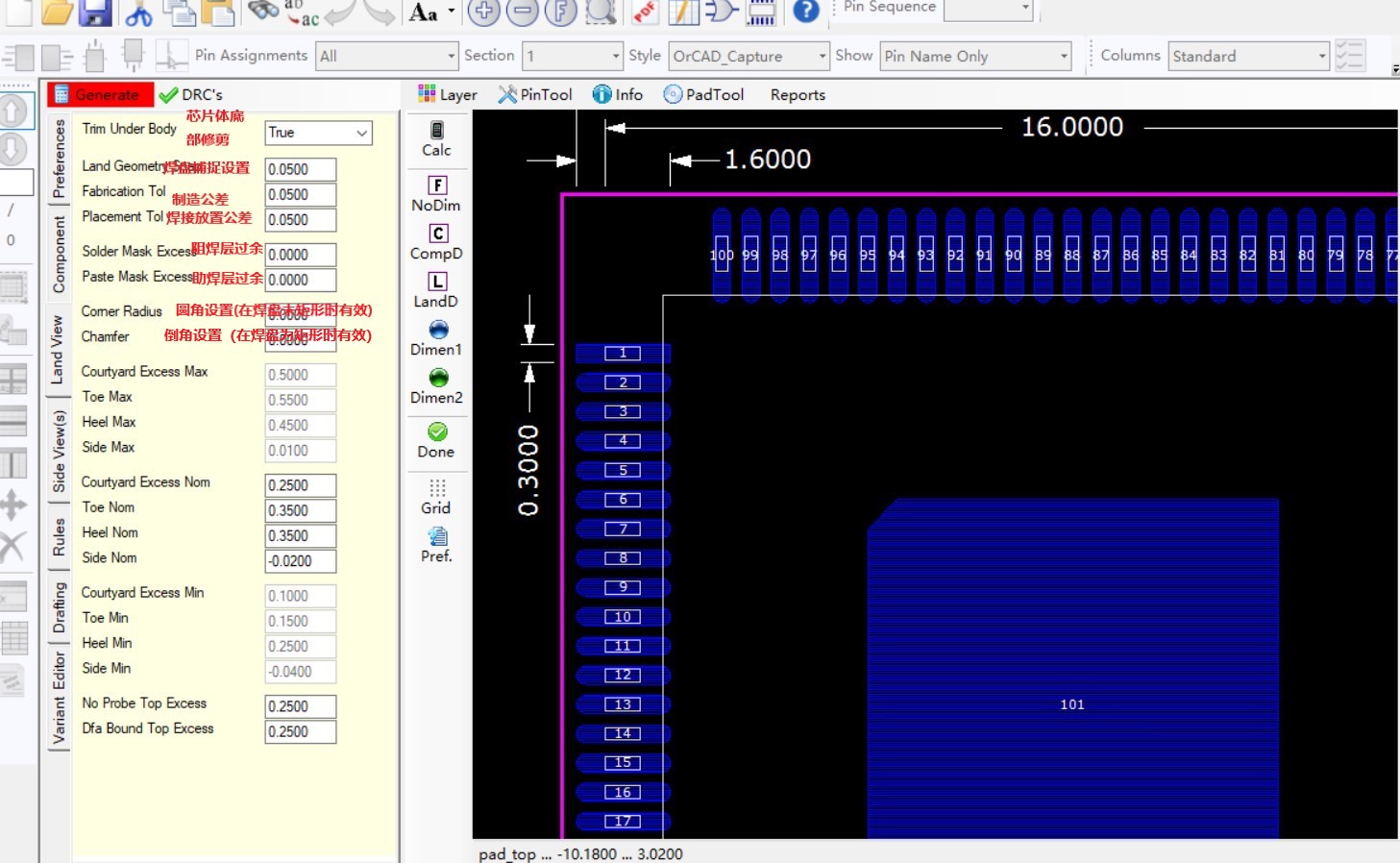Image resolution: width=1400 pixels, height=863 pixels.
Task: Click the Dimen1 dimension tool
Action: point(436,338)
